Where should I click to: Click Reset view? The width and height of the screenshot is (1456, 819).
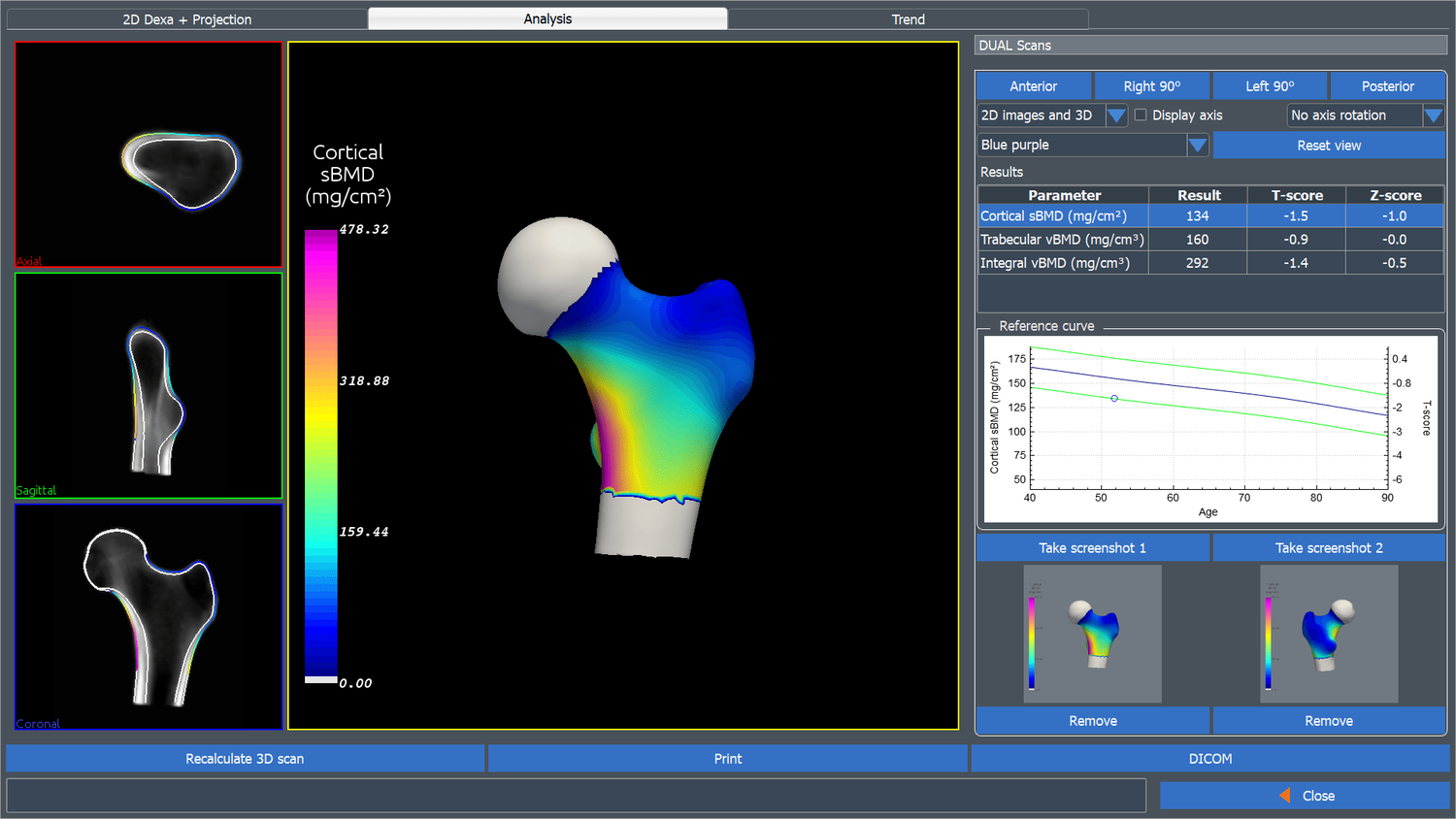(1329, 145)
